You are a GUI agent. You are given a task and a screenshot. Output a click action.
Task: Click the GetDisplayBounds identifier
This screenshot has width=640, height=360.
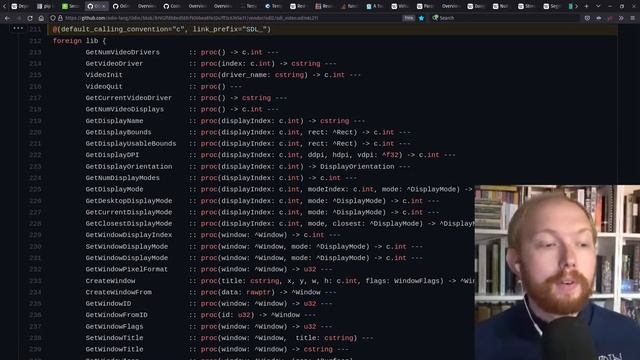(118, 132)
